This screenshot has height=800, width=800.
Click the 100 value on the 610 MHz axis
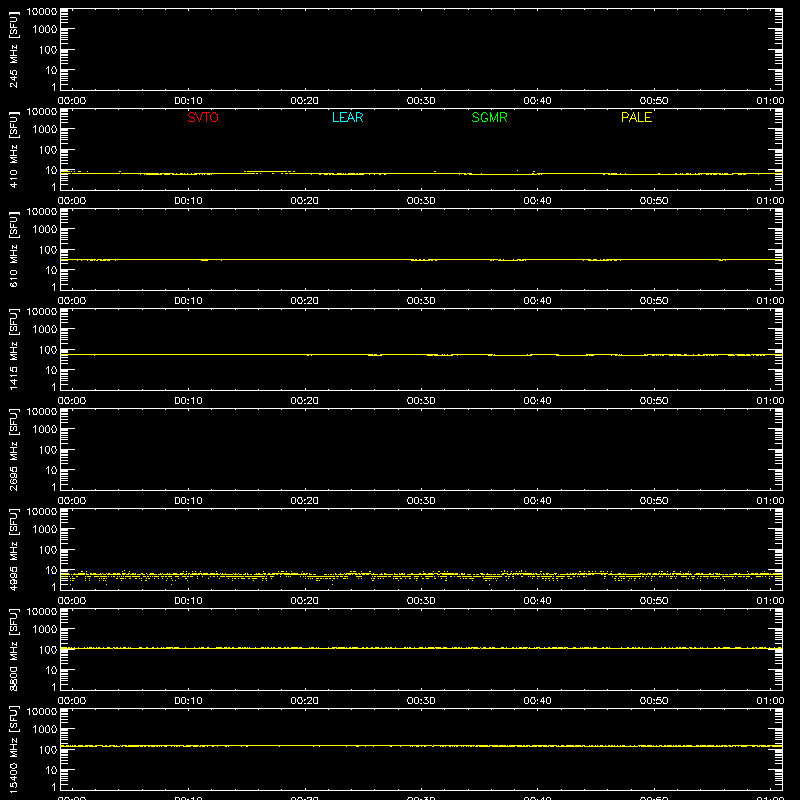click(47, 250)
